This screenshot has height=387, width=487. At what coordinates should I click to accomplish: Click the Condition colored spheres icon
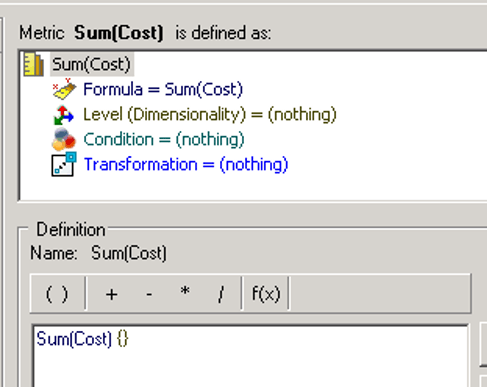64,139
